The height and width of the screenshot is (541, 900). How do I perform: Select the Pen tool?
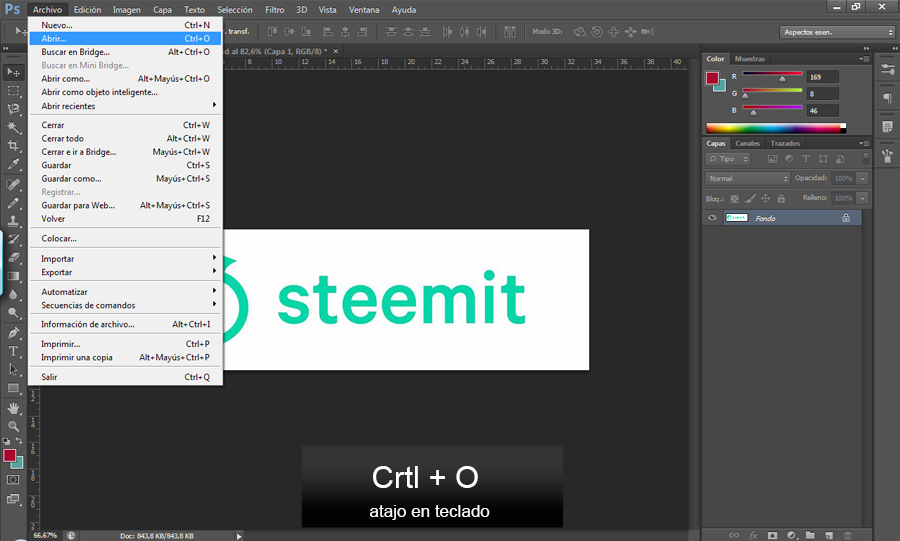click(13, 333)
